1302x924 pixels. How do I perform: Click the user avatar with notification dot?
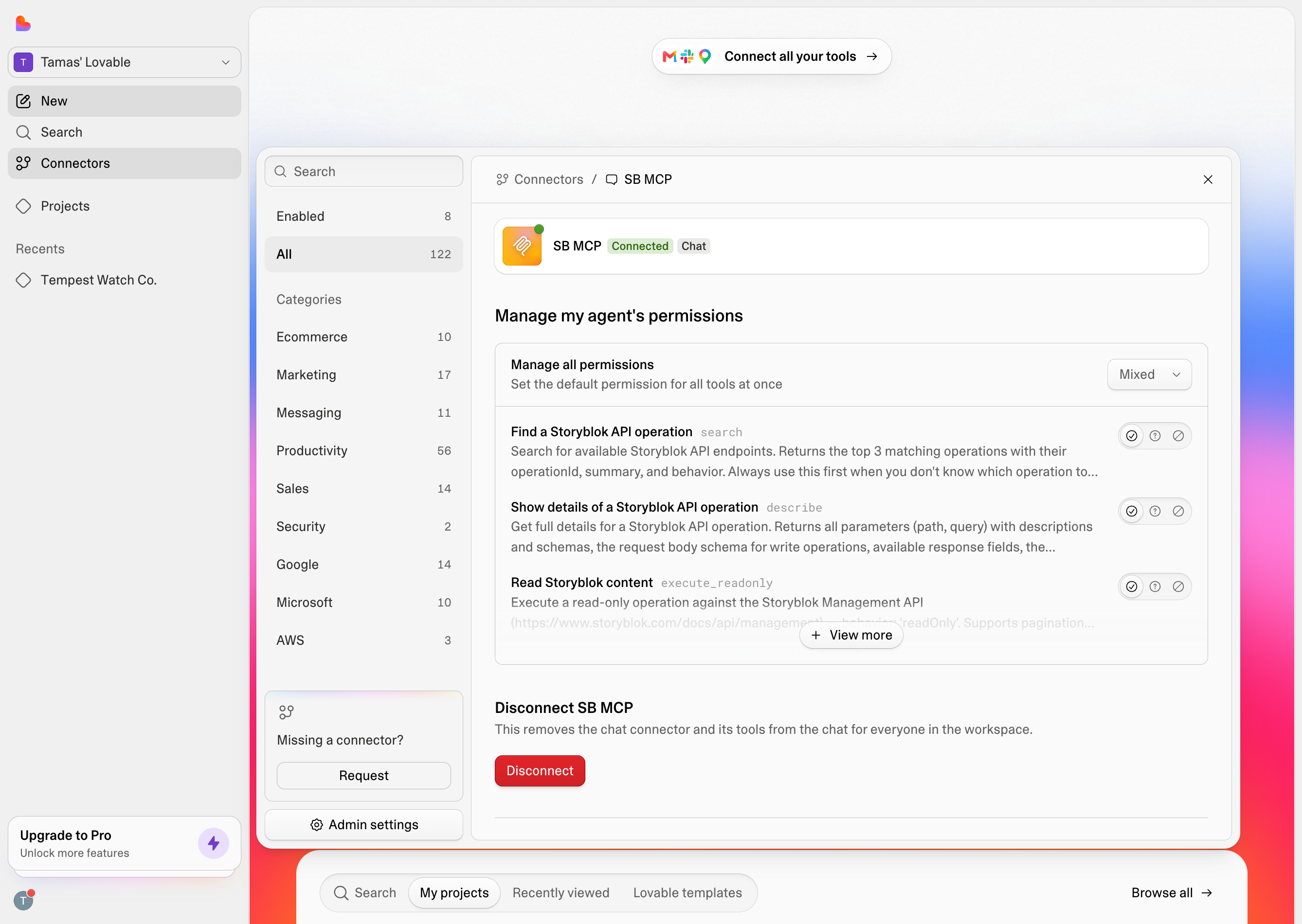click(x=23, y=900)
